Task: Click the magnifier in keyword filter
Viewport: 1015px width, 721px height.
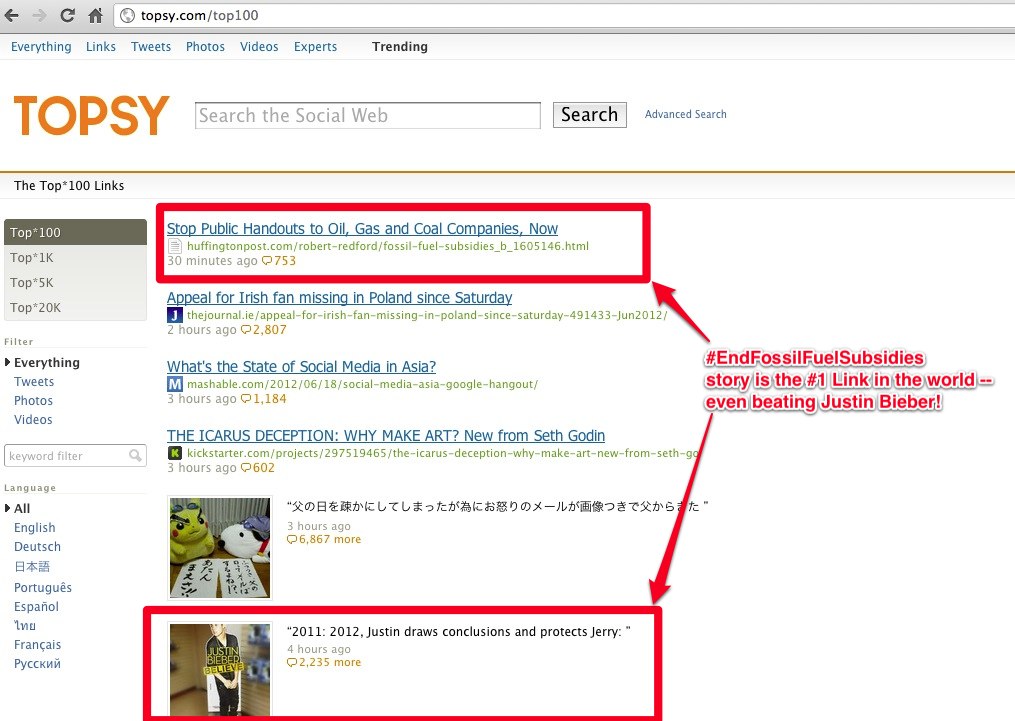Action: coord(135,456)
